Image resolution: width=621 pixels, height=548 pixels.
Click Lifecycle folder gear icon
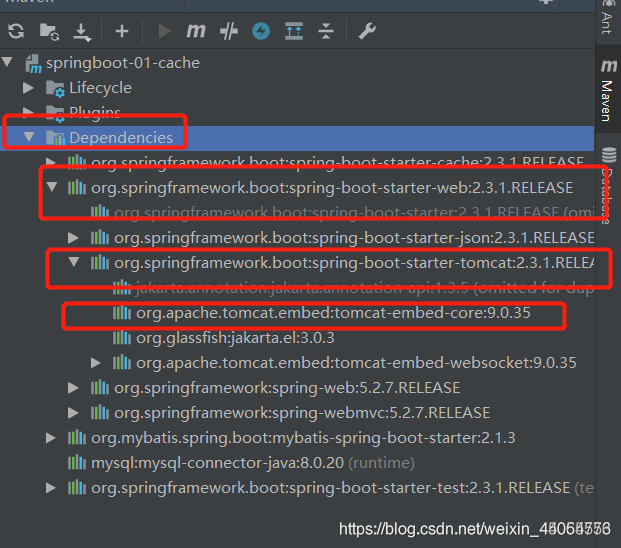(55, 89)
